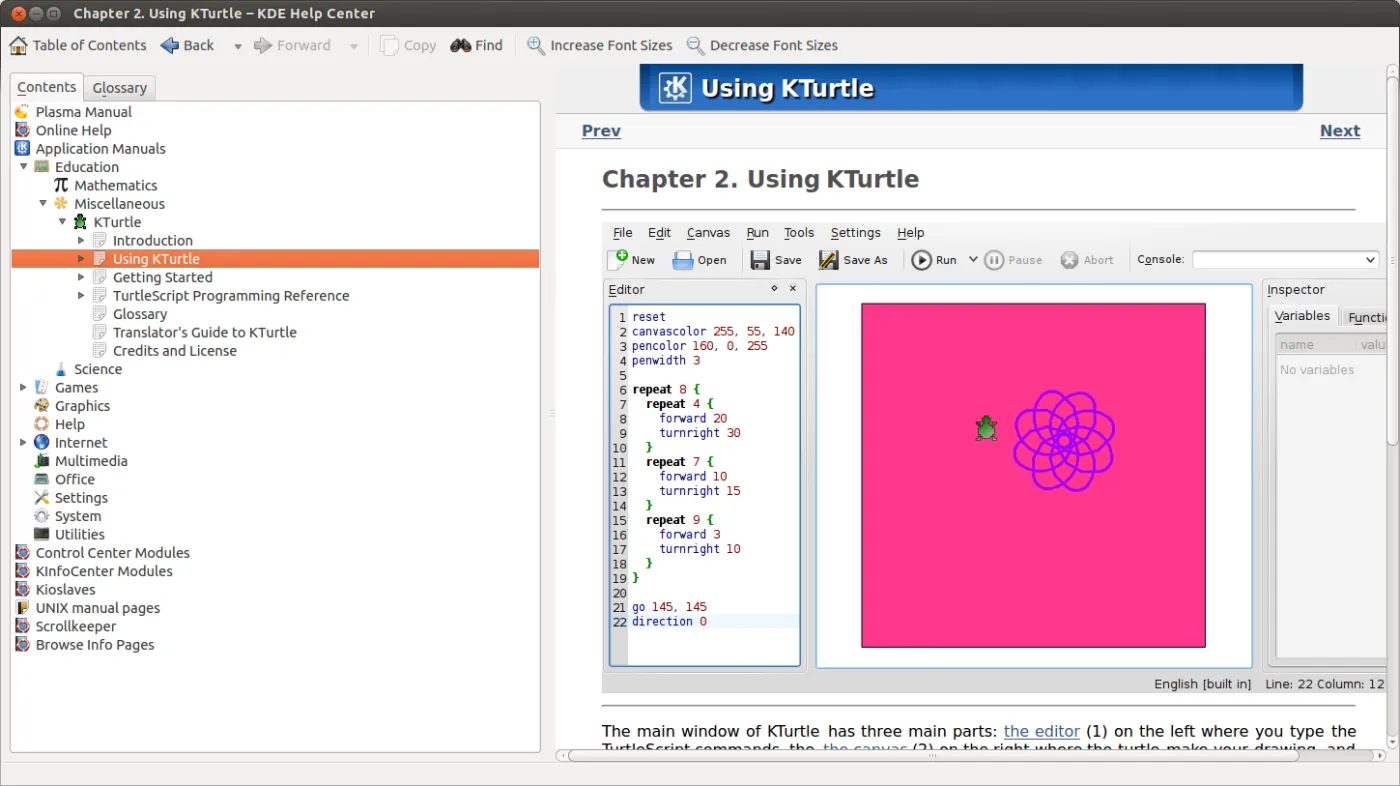The width and height of the screenshot is (1400, 786).
Task: Click the Graphics palette icon
Action: click(41, 405)
